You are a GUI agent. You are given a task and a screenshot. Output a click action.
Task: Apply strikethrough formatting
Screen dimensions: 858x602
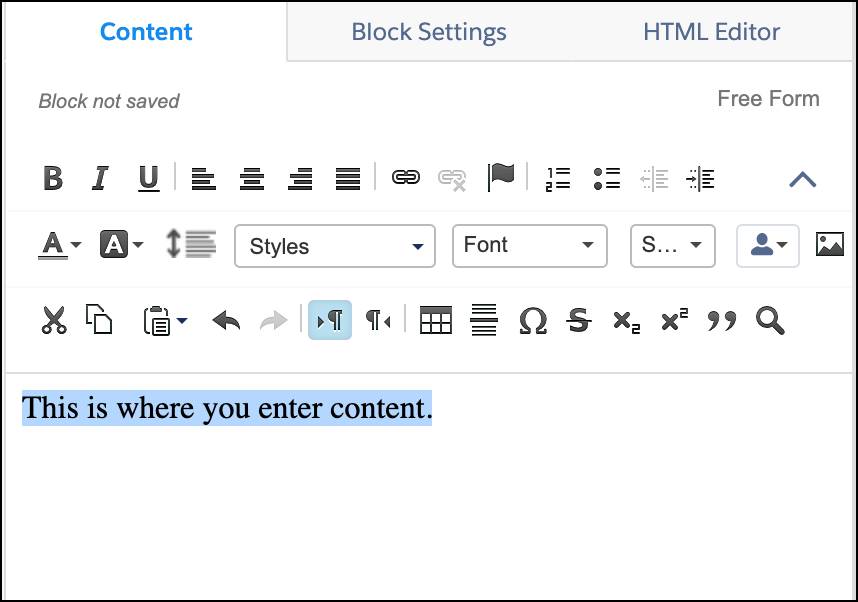click(x=579, y=321)
